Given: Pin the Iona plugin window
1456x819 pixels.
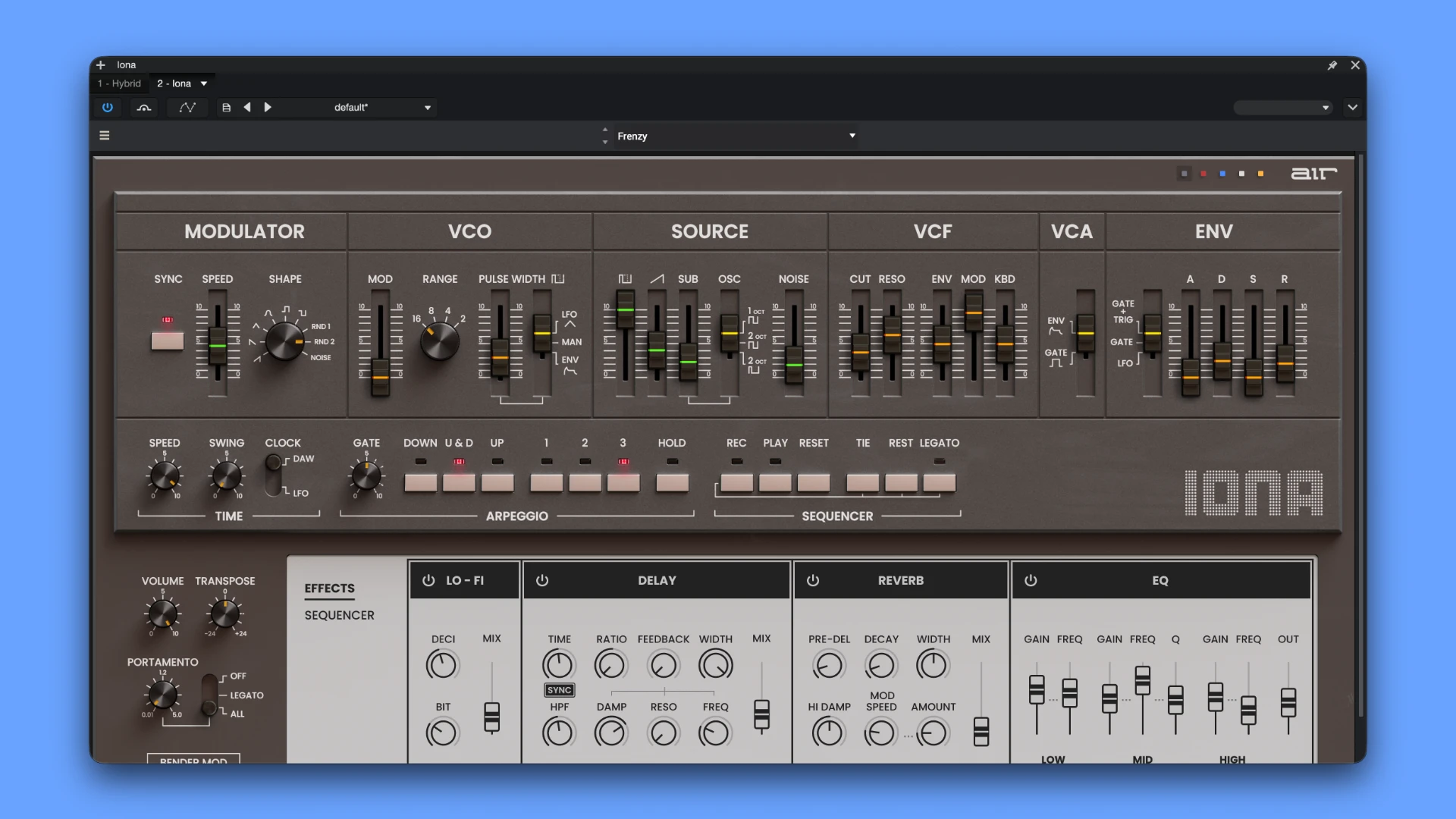Looking at the screenshot, I should point(1332,65).
